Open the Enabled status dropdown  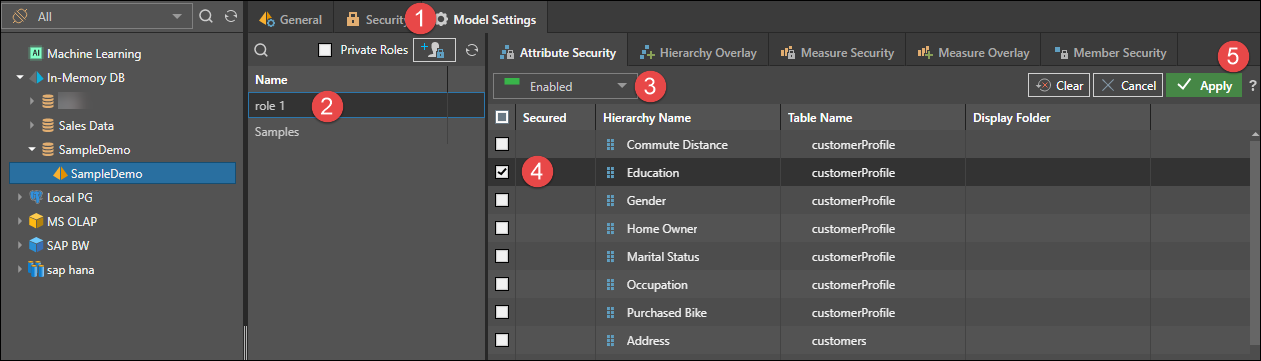tap(565, 86)
